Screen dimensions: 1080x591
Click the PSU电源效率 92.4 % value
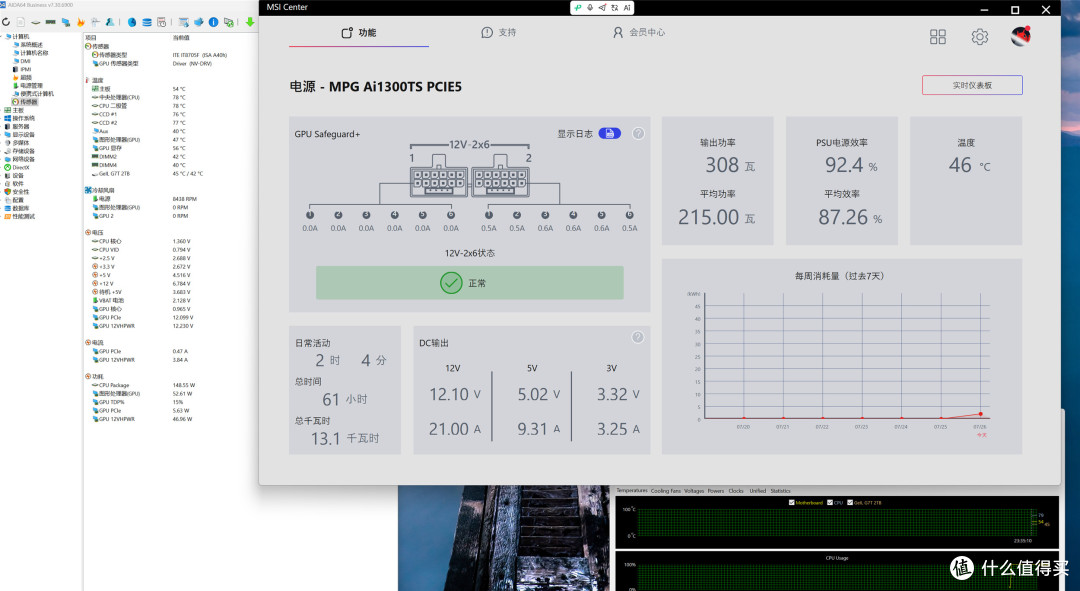851,165
